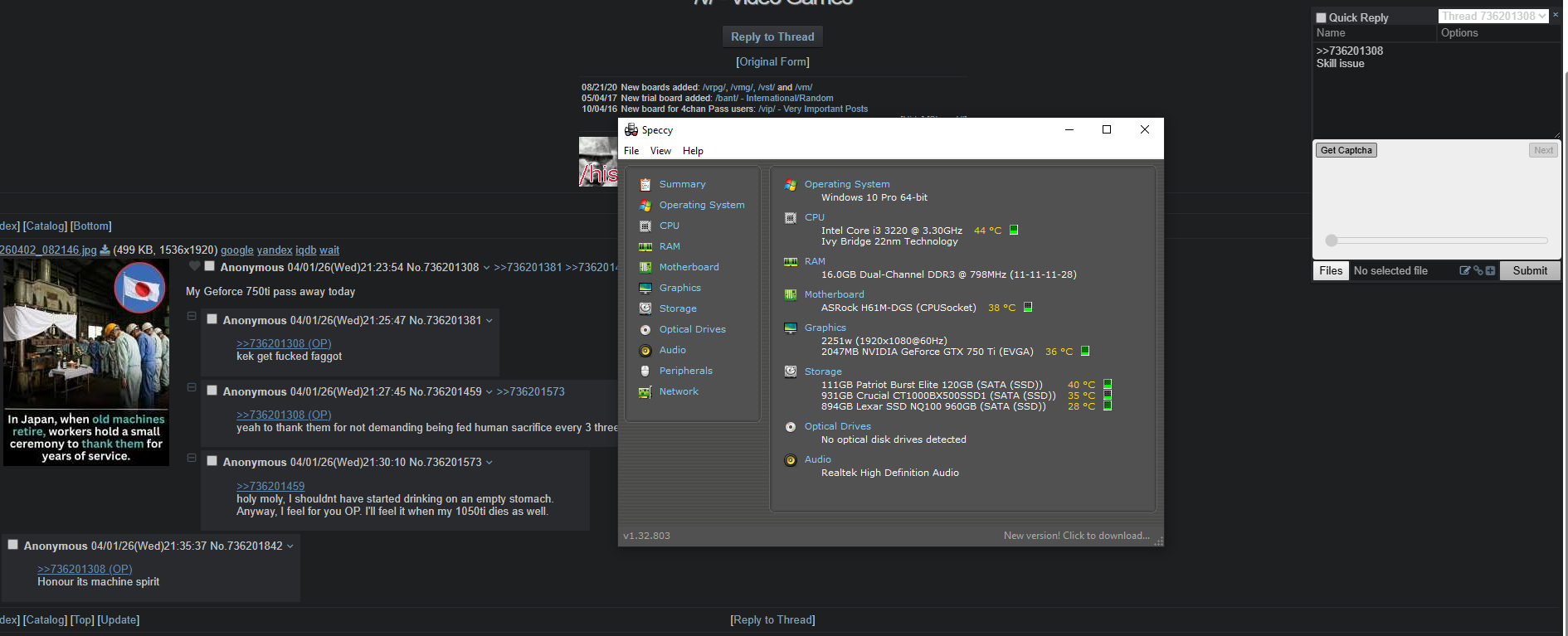Click CPU temperature indicator next to 44 °C

pyautogui.click(x=1014, y=230)
